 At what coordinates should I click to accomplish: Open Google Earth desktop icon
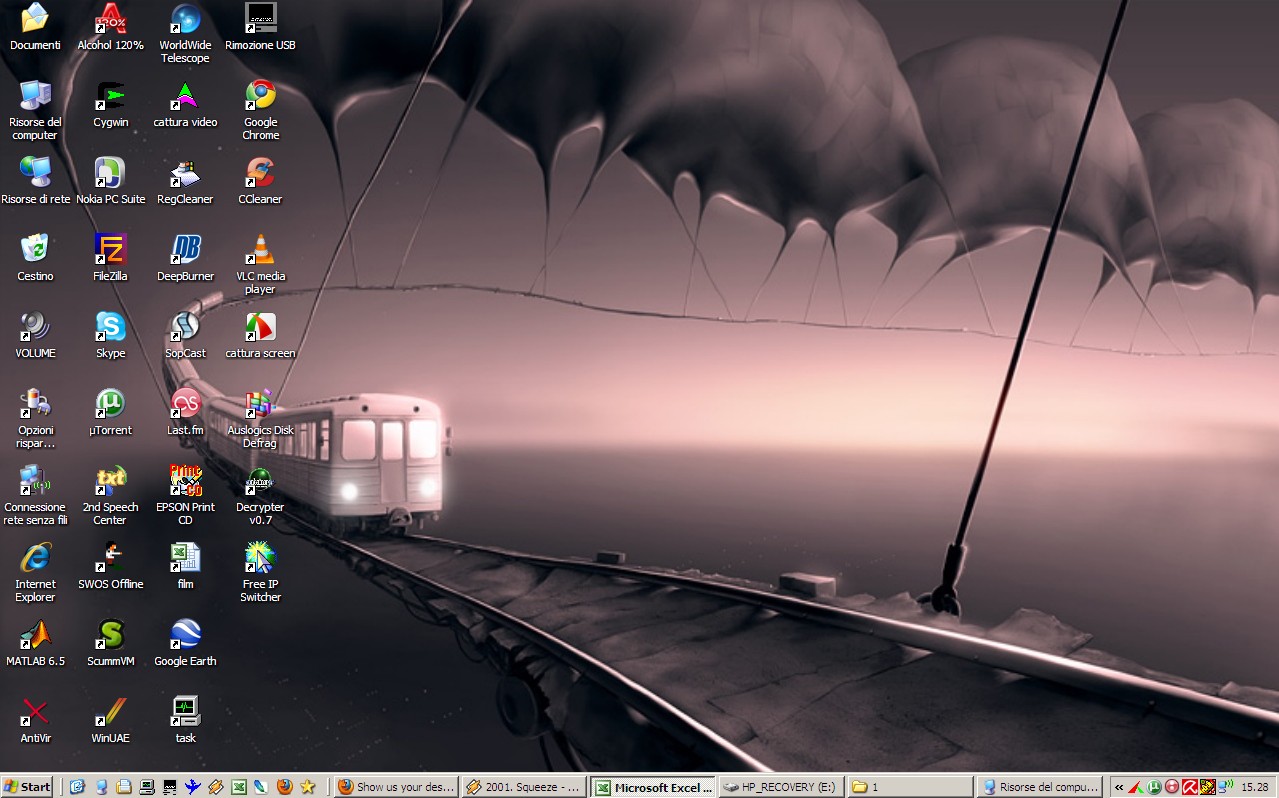coord(185,635)
